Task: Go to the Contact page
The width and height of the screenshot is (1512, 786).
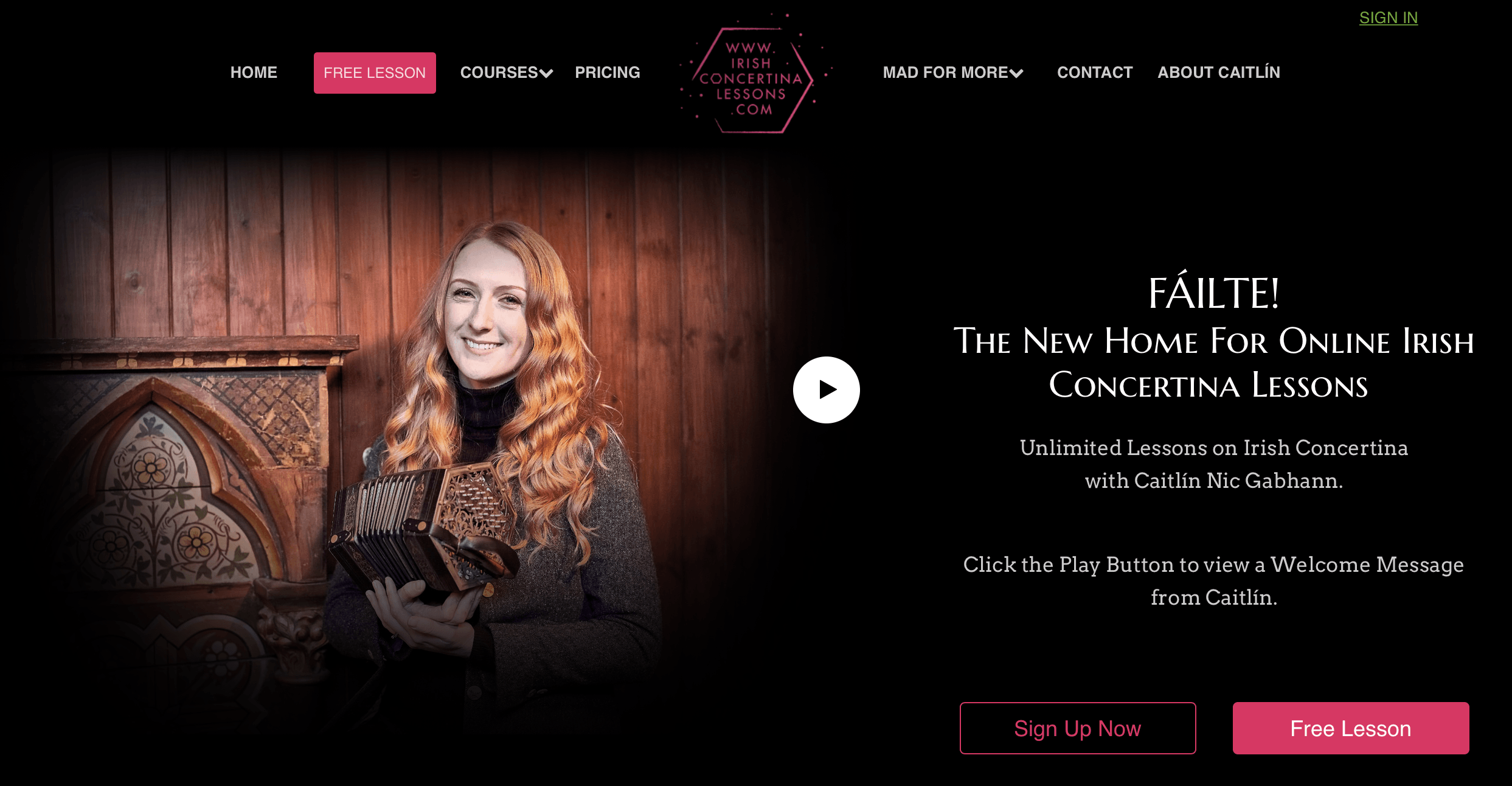Action: (1095, 72)
